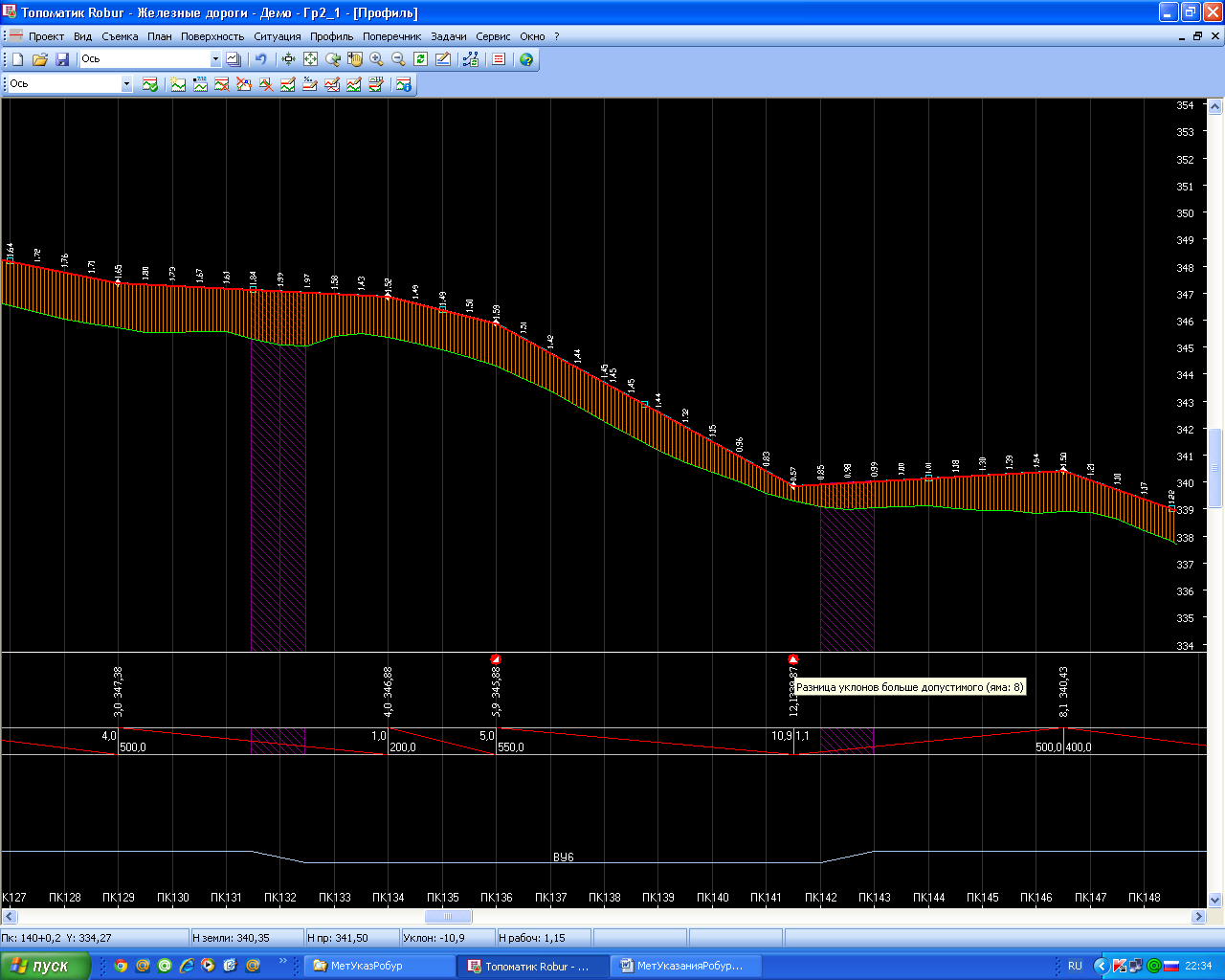The width and height of the screenshot is (1225, 980).
Task: Click the profile icon with blue numbers
Action: pos(200,84)
